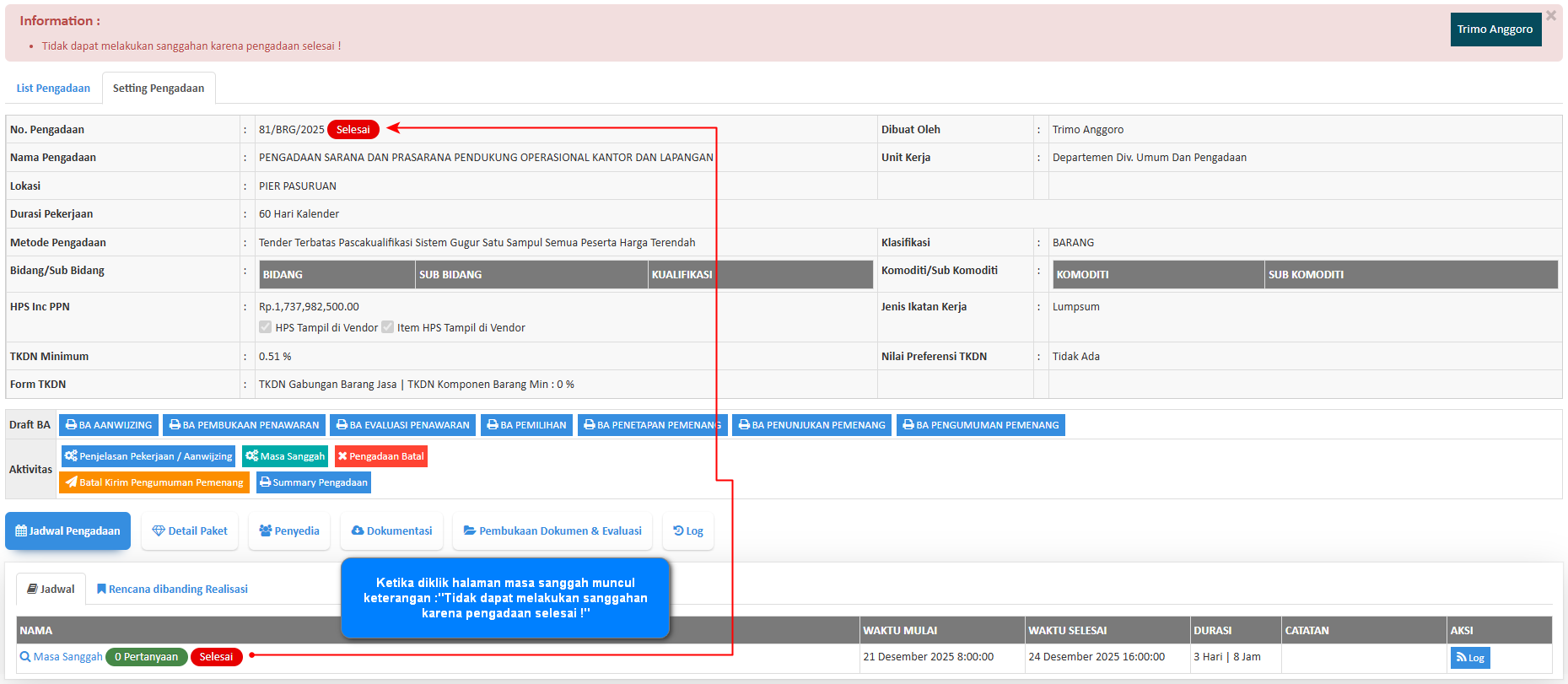The width and height of the screenshot is (1568, 684).
Task: Click the 0 Pertanyaan green badge
Action: pos(146,657)
